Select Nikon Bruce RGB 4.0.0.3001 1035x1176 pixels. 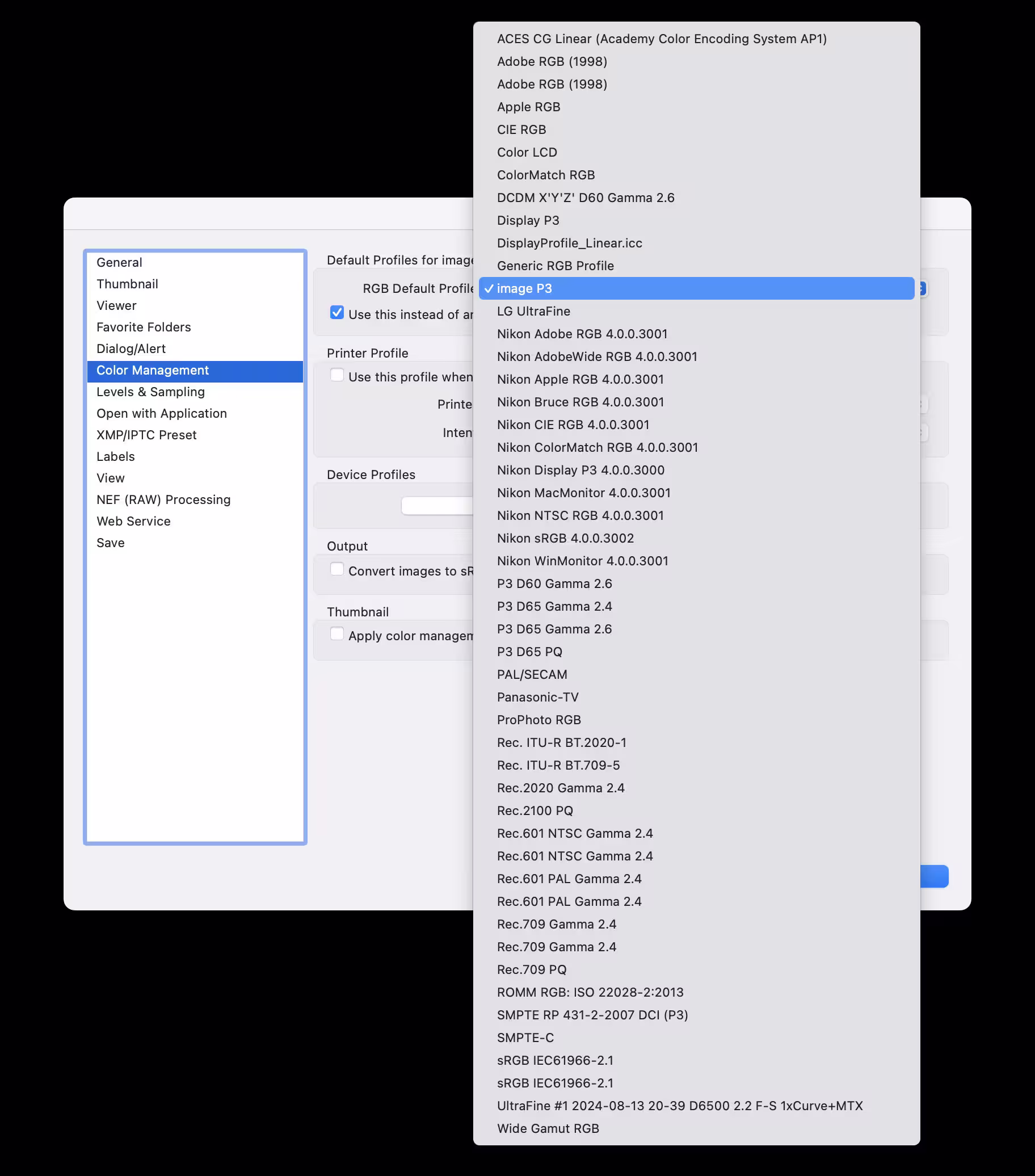[696, 402]
